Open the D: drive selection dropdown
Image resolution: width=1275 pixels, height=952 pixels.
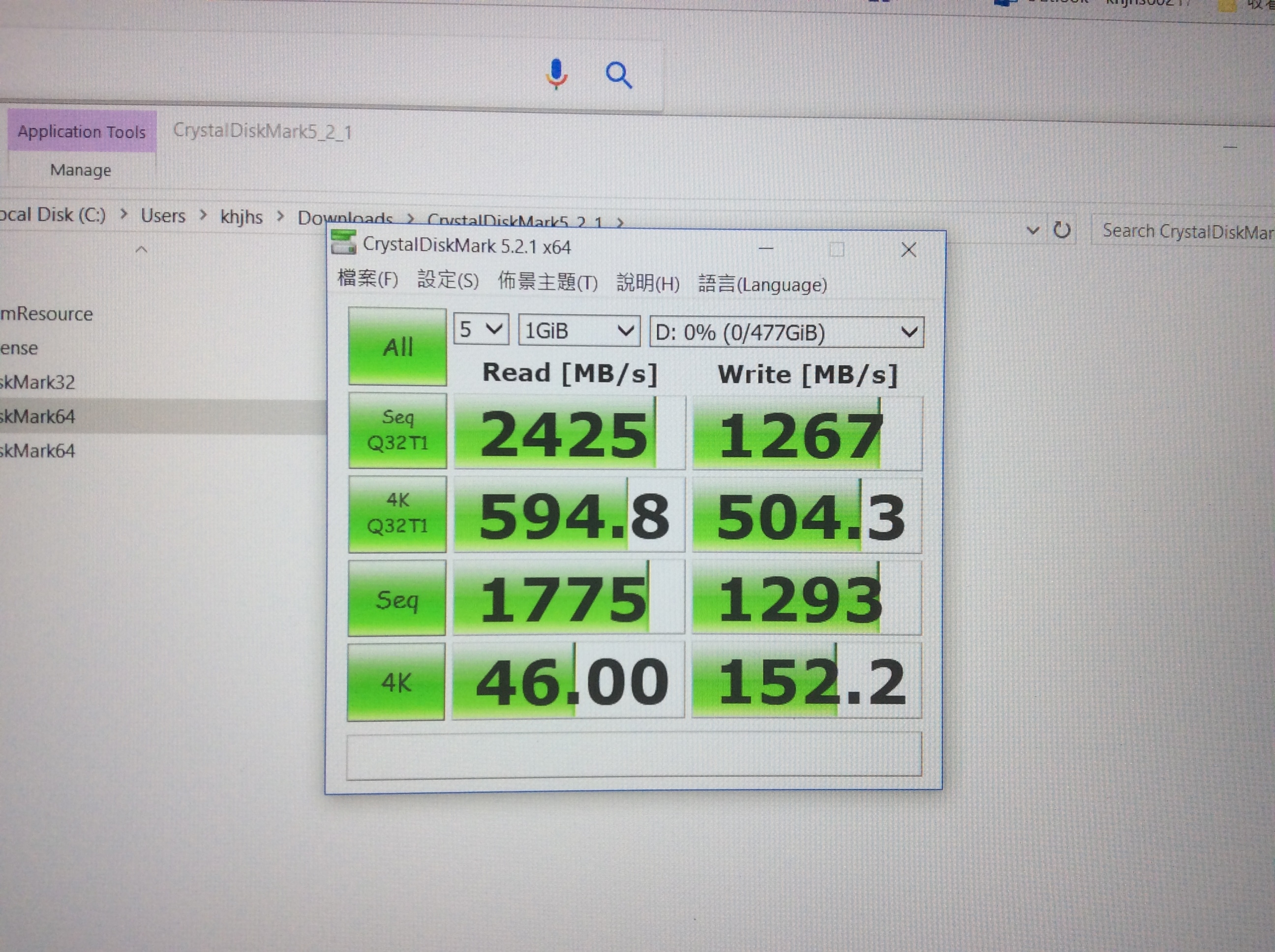point(786,332)
